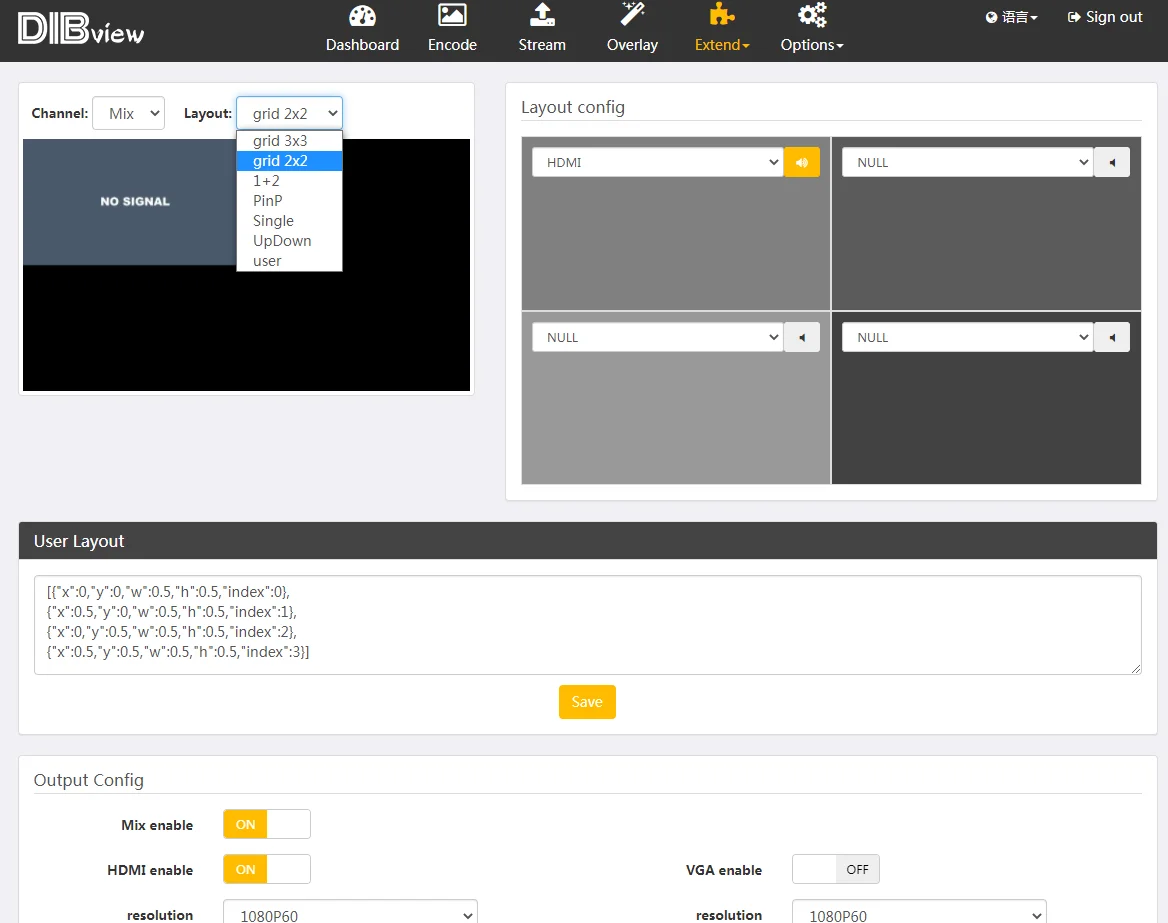Screen dimensions: 1168x923
Task: Click the User Layout textarea resize handle
Action: coord(1135,668)
